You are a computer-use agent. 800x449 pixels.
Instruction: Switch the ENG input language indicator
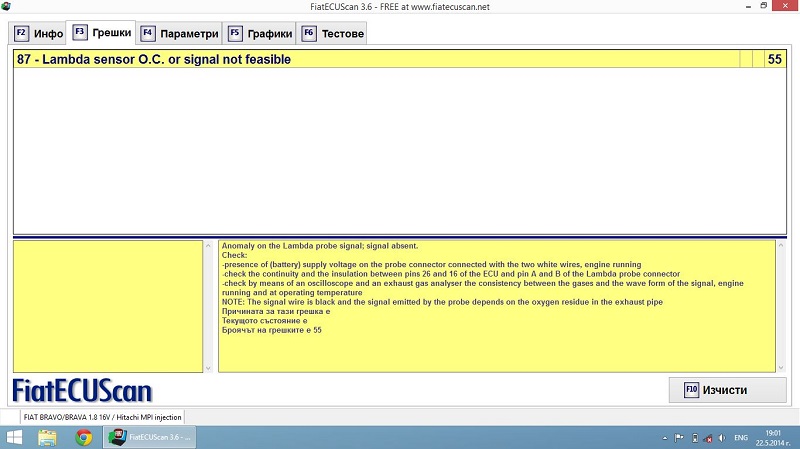coord(741,437)
